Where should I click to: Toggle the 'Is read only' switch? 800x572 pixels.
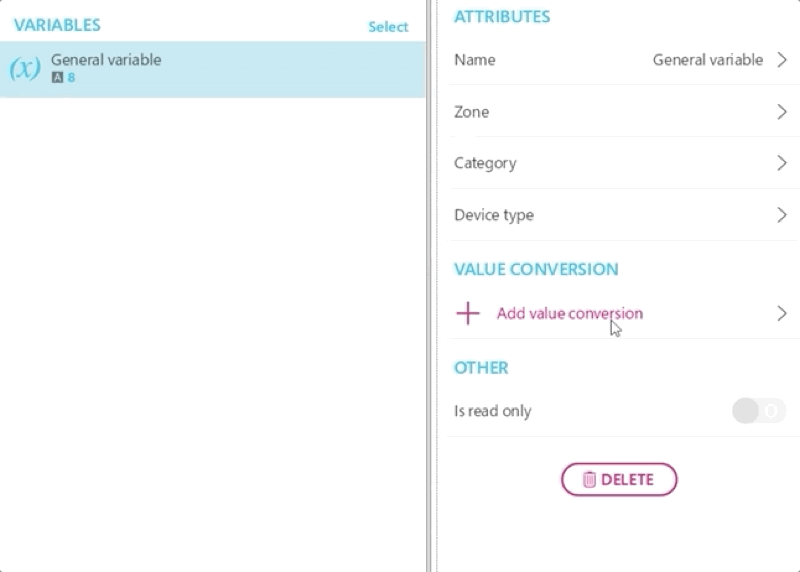pos(759,411)
